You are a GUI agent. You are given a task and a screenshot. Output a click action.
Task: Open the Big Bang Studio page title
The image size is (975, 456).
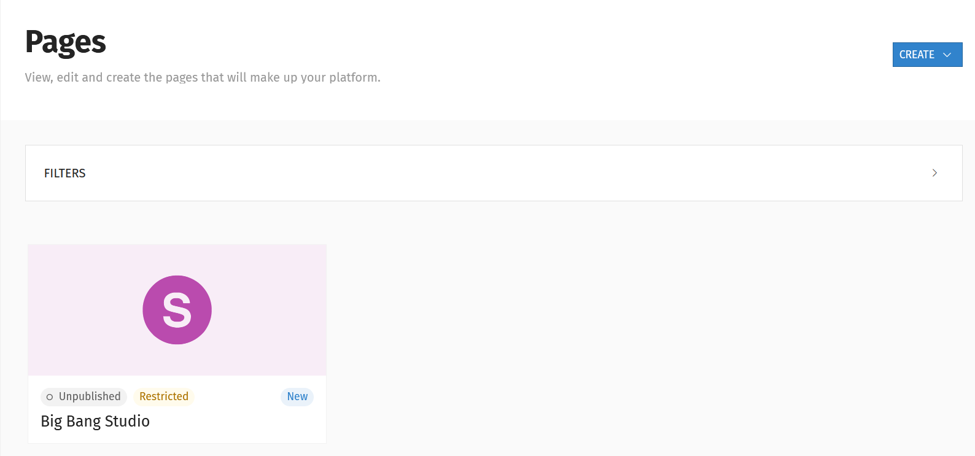click(x=95, y=421)
